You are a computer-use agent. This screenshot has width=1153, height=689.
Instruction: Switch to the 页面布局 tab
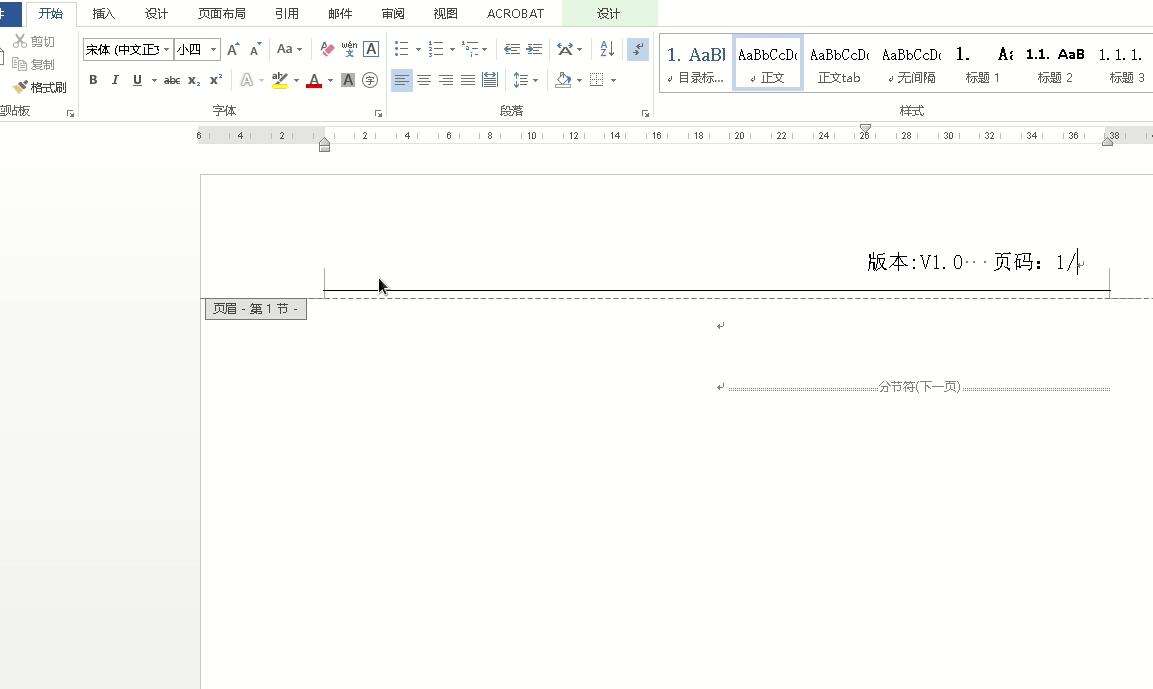coord(222,13)
